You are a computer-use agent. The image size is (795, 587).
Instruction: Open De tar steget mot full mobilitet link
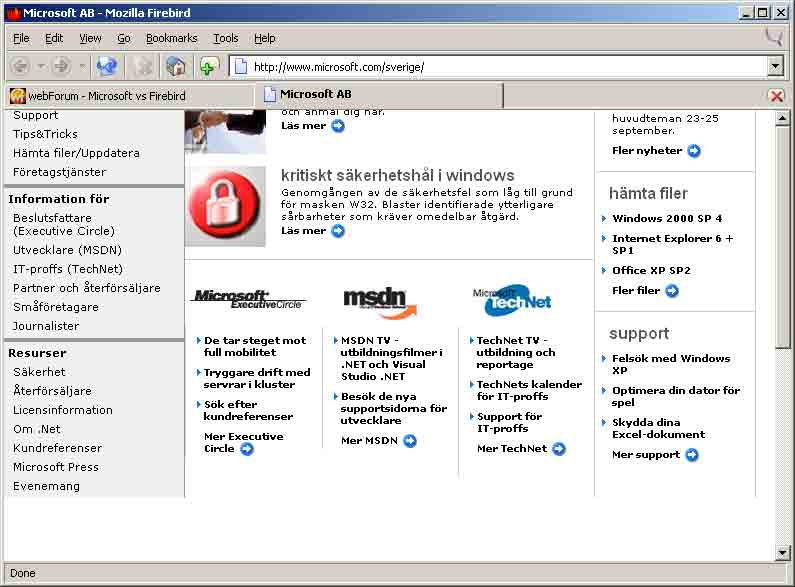pyautogui.click(x=255, y=346)
